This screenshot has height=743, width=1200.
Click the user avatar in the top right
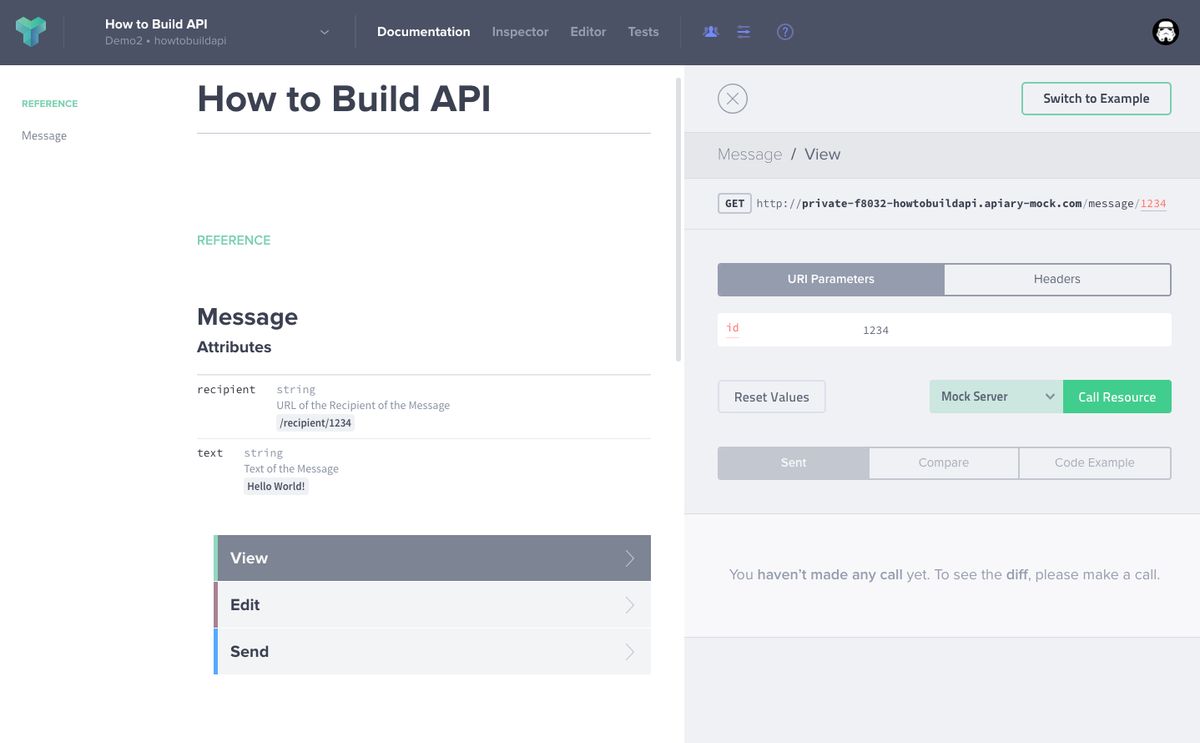coord(1165,31)
